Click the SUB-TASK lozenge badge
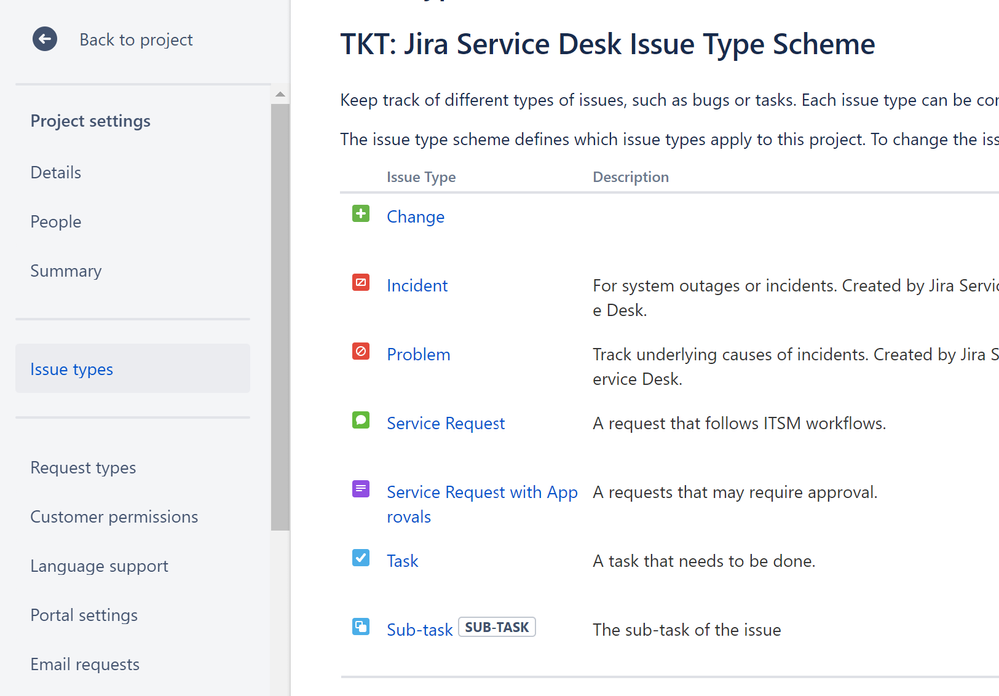The width and height of the screenshot is (999, 696). point(497,627)
